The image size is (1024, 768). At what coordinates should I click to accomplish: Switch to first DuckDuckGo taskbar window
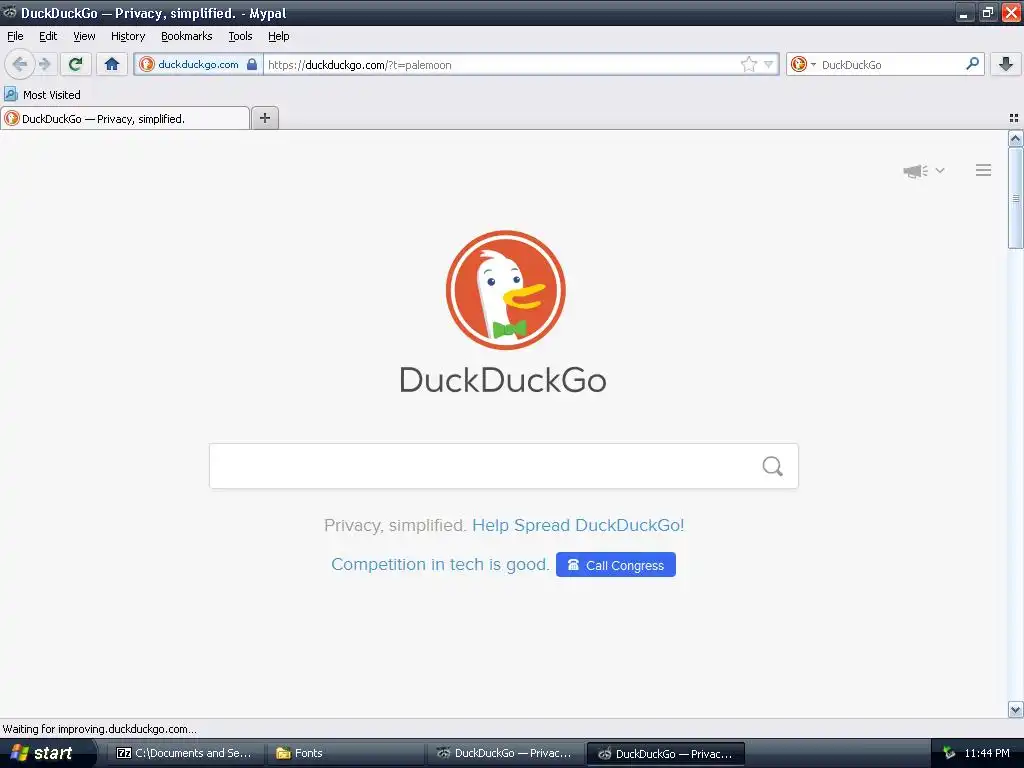[505, 753]
